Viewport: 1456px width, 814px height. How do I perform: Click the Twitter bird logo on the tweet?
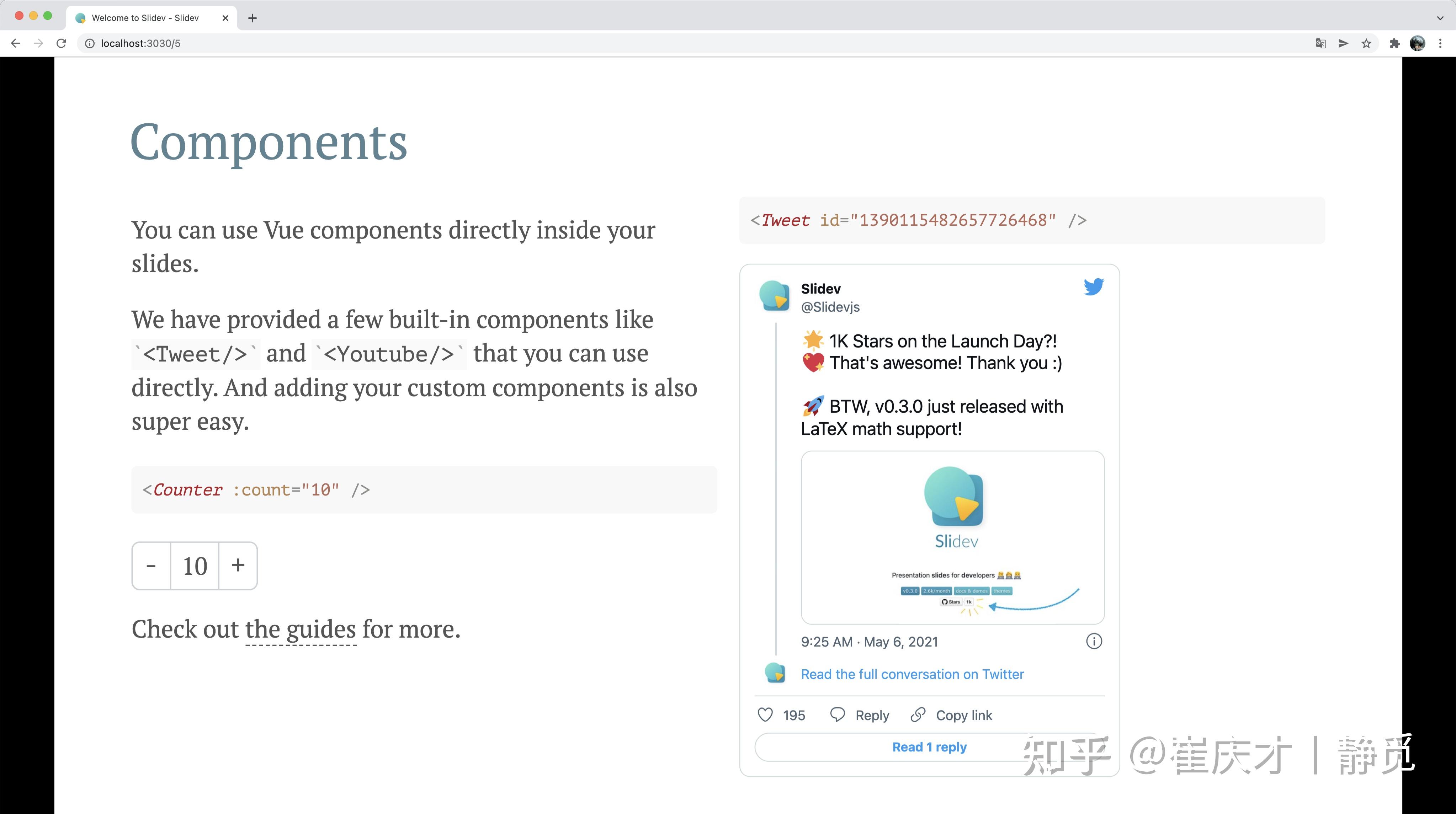[1093, 286]
